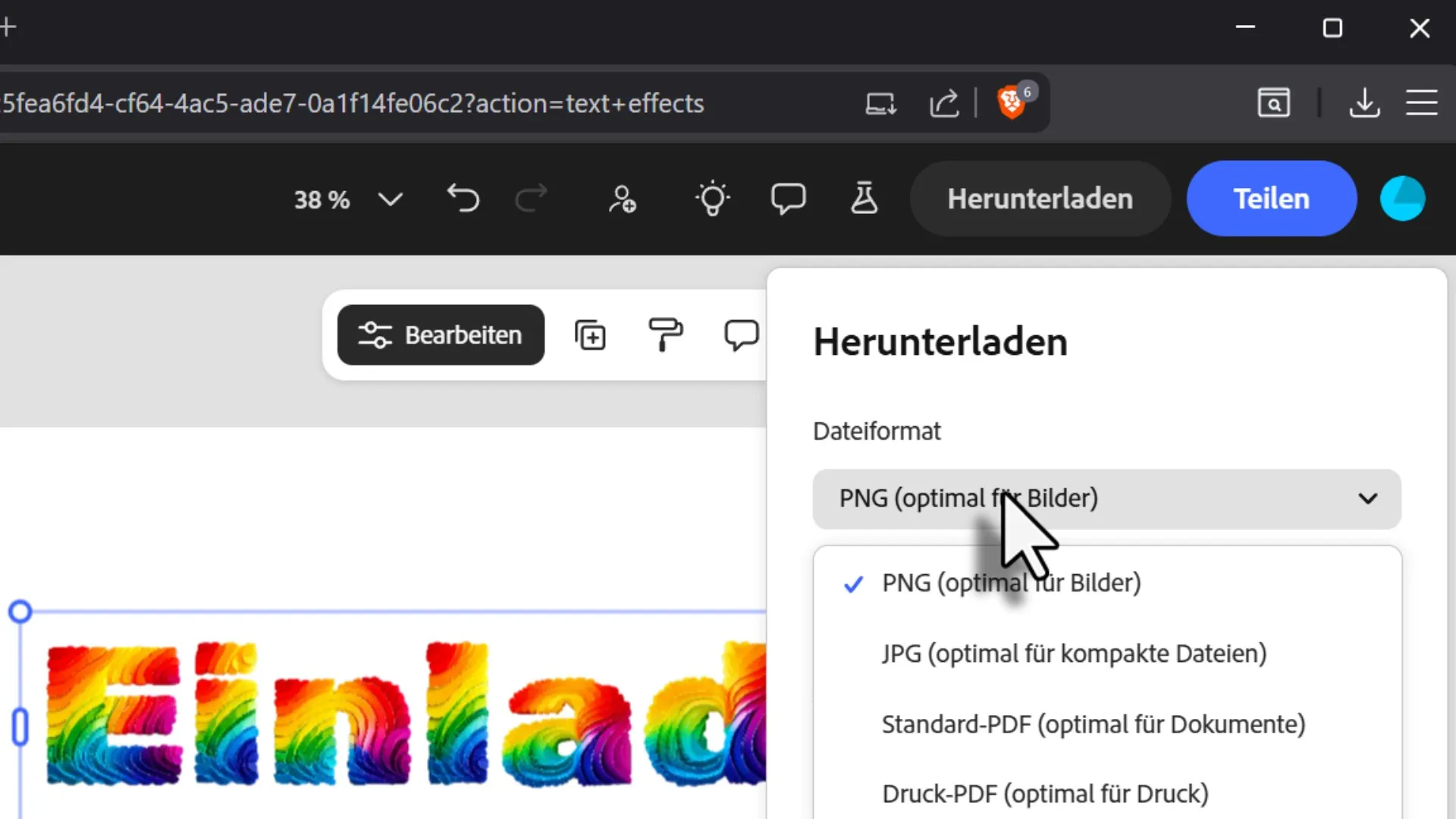The image size is (1456, 819).
Task: Pick Druck-PDF (optimal für Druck)
Action: (x=1045, y=794)
